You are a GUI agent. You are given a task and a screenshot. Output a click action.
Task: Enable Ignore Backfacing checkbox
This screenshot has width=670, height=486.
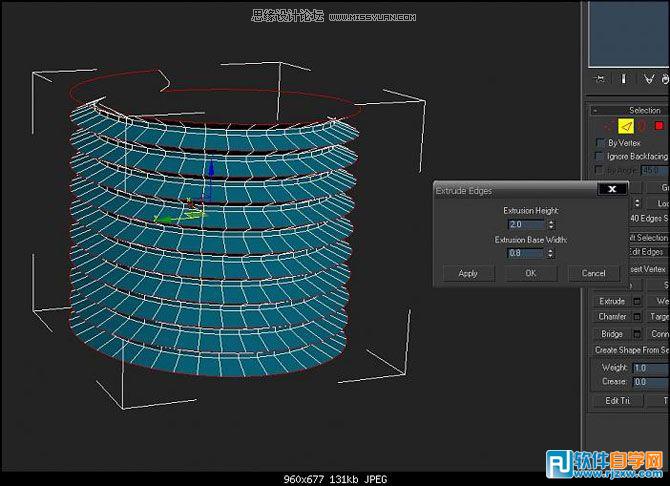[x=600, y=156]
